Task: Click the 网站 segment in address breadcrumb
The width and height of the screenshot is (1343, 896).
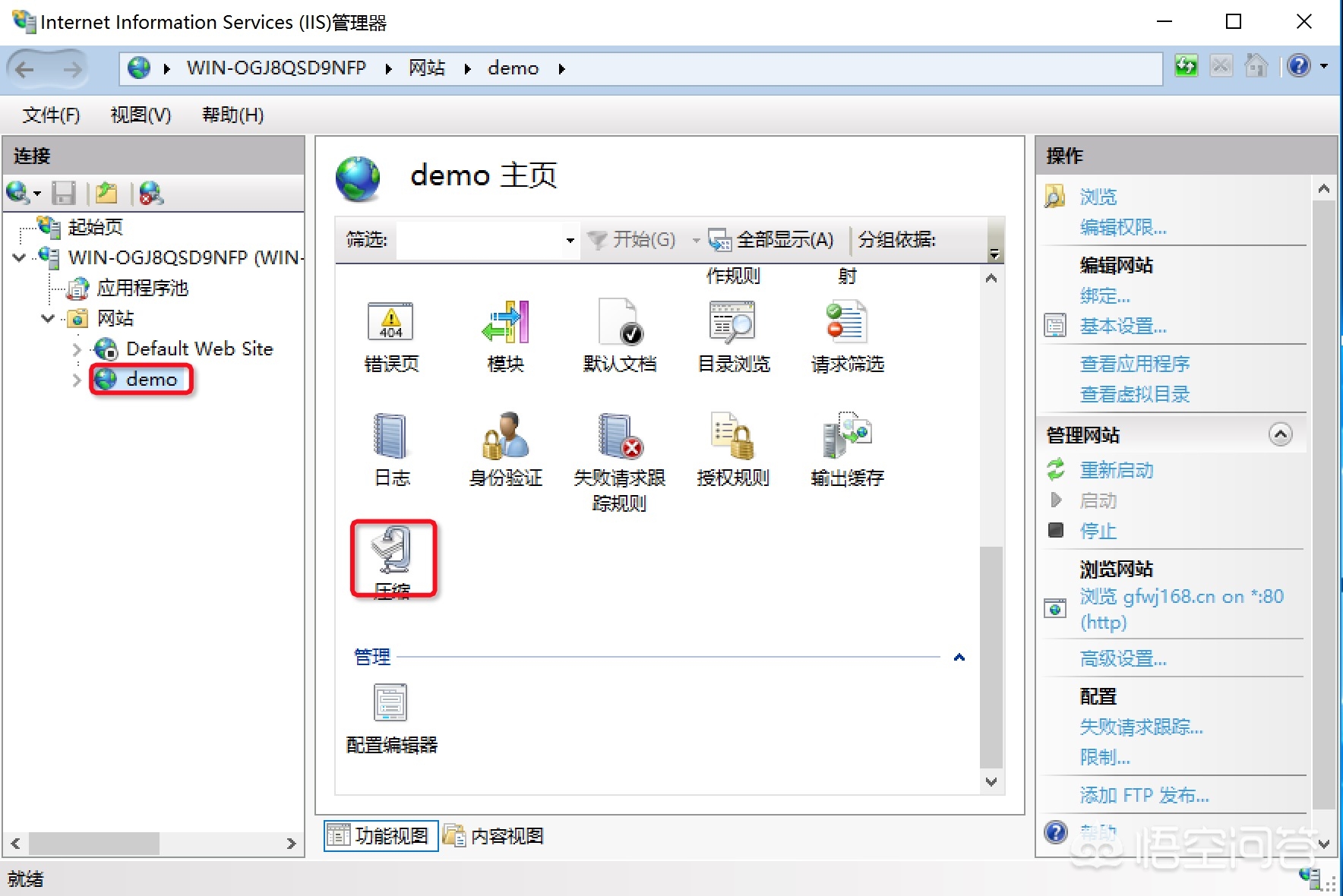Action: tap(427, 68)
